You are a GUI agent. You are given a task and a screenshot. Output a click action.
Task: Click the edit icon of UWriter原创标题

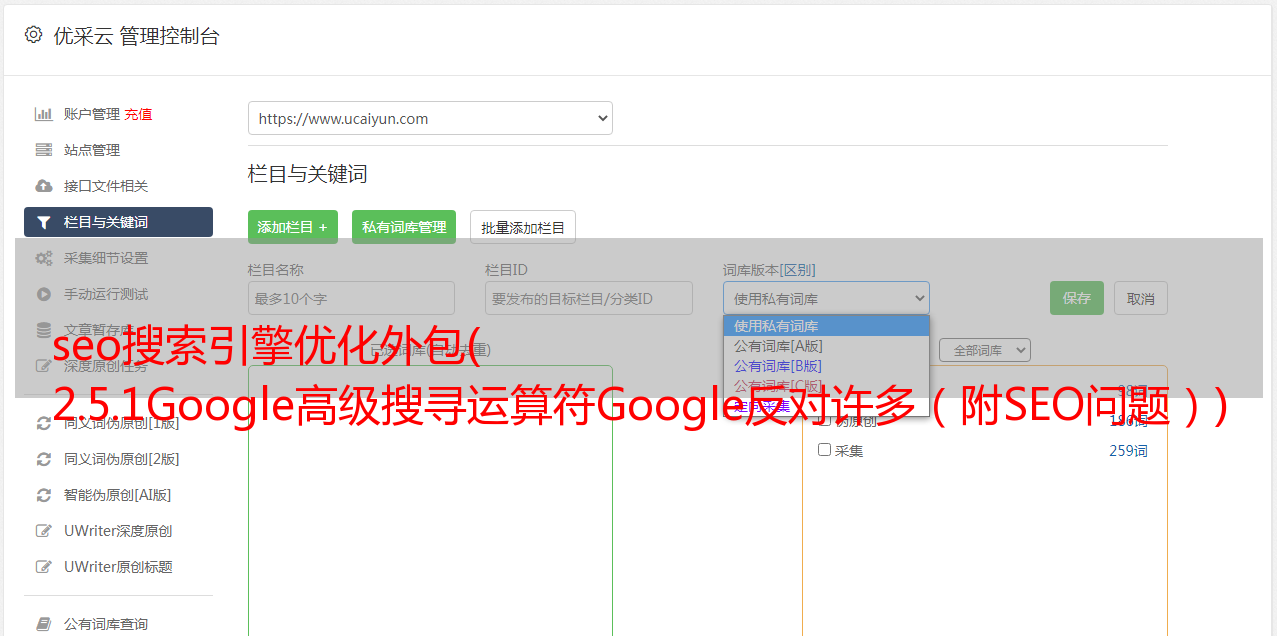[43, 567]
